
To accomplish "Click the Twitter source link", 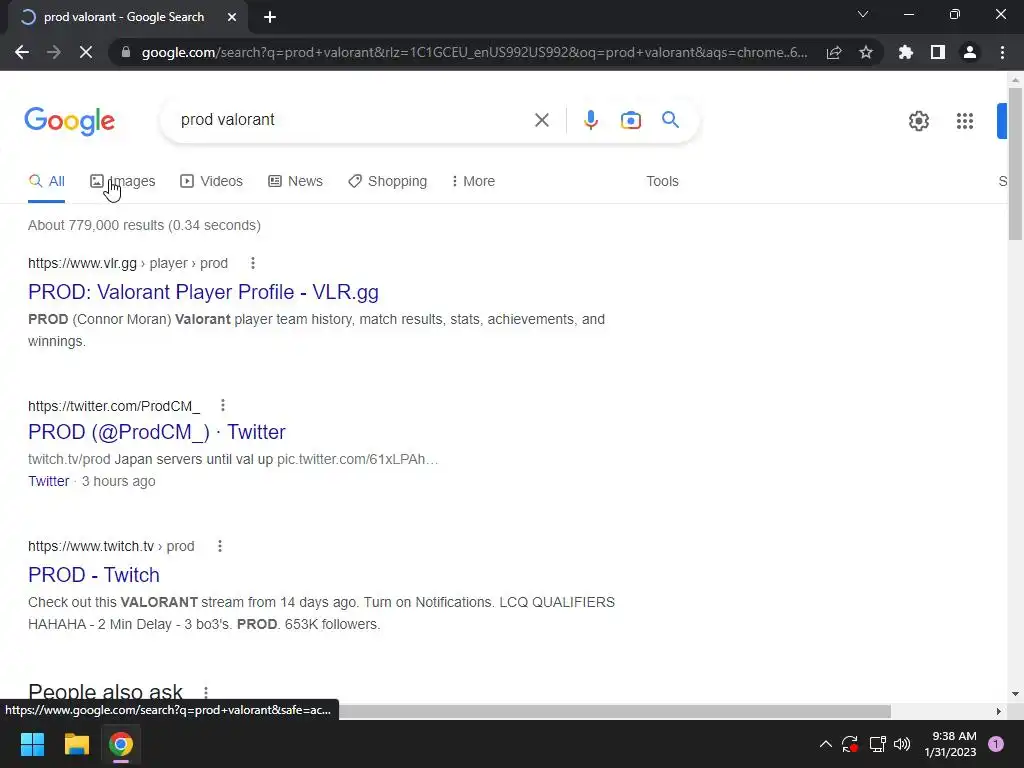I will click(48, 481).
